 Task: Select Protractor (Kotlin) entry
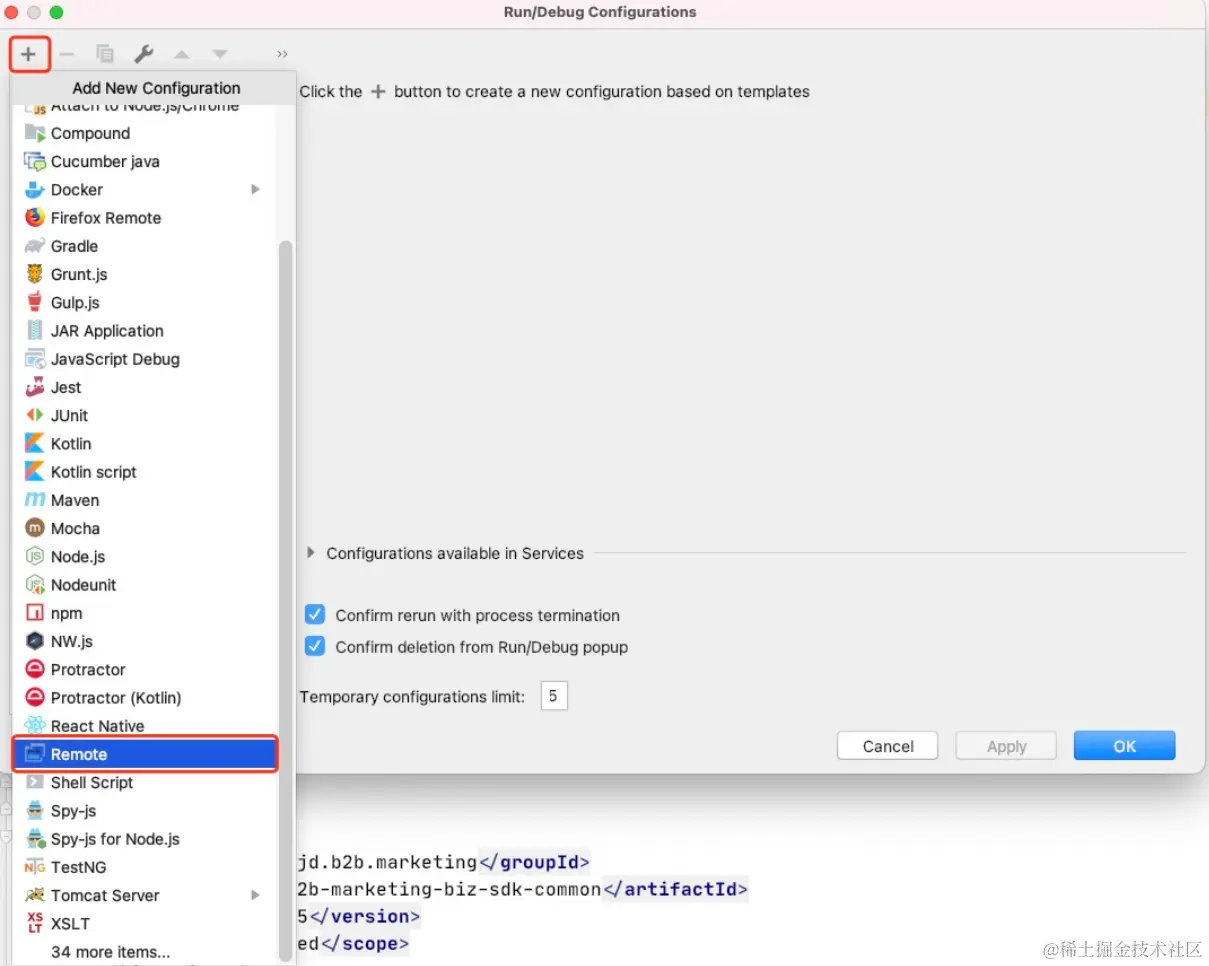145,698
